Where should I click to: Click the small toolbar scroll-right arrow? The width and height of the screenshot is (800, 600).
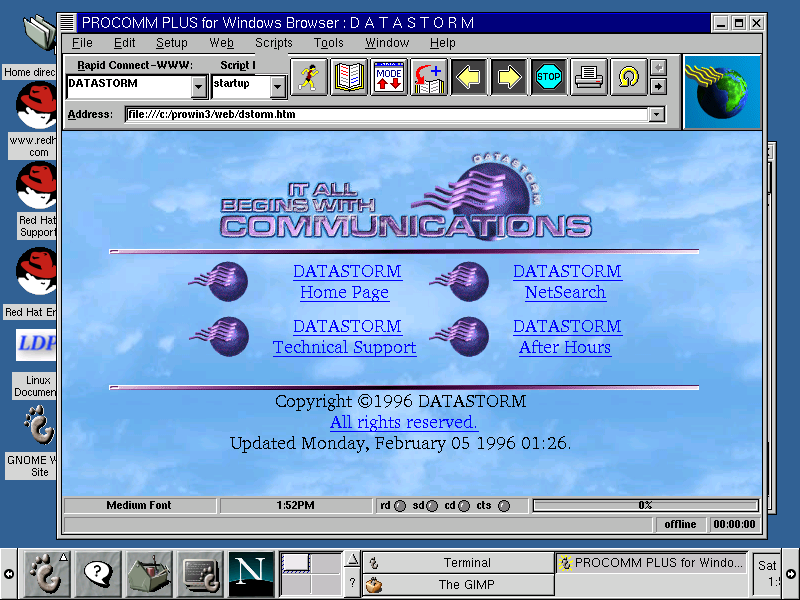tap(658, 87)
